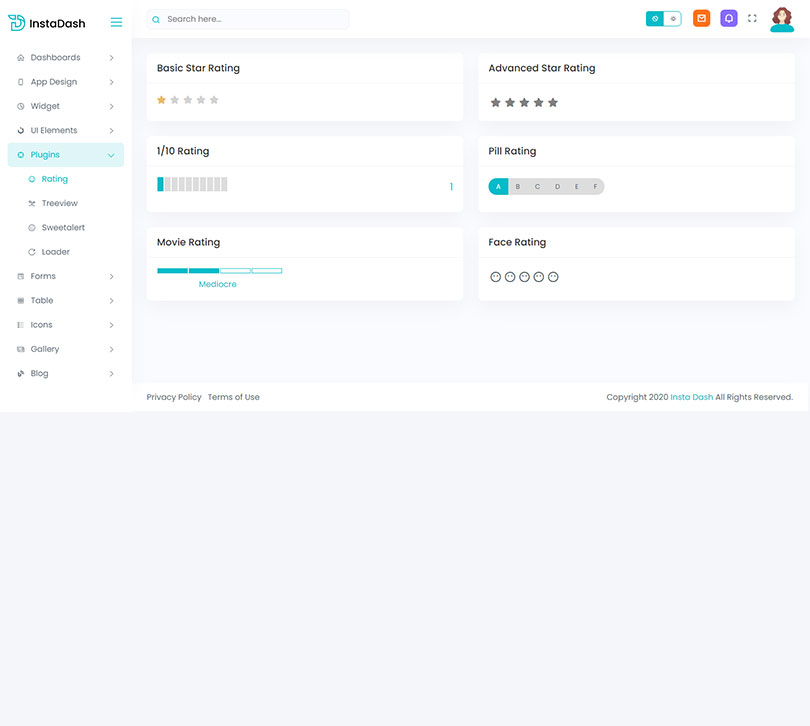Expand the Dashboards menu
The image size is (810, 726).
pos(65,58)
